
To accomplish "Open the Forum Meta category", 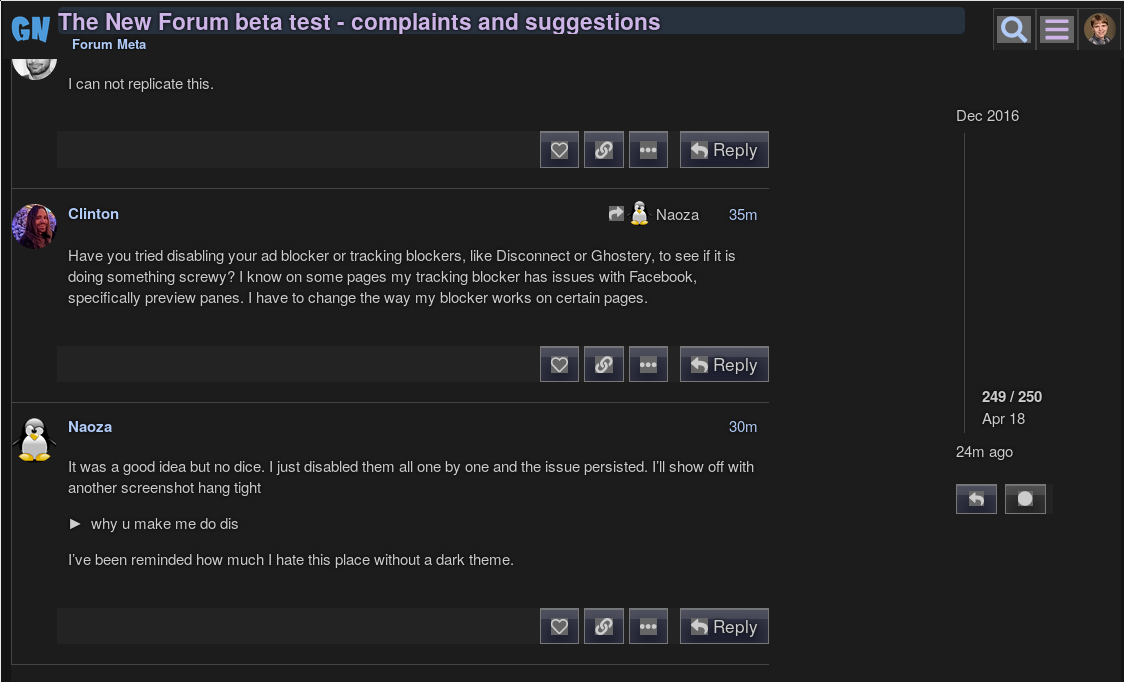I will pyautogui.click(x=109, y=45).
